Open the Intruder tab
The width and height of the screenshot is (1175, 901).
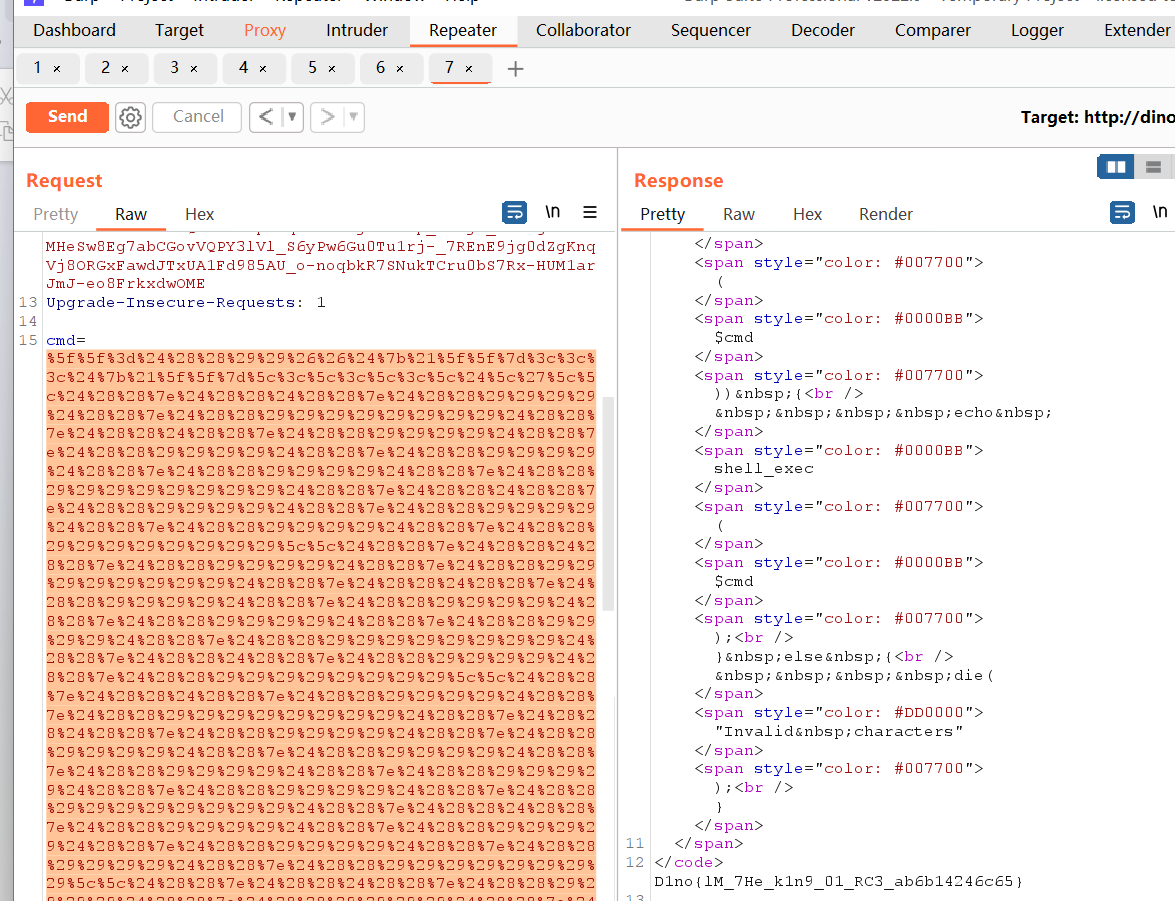(357, 30)
